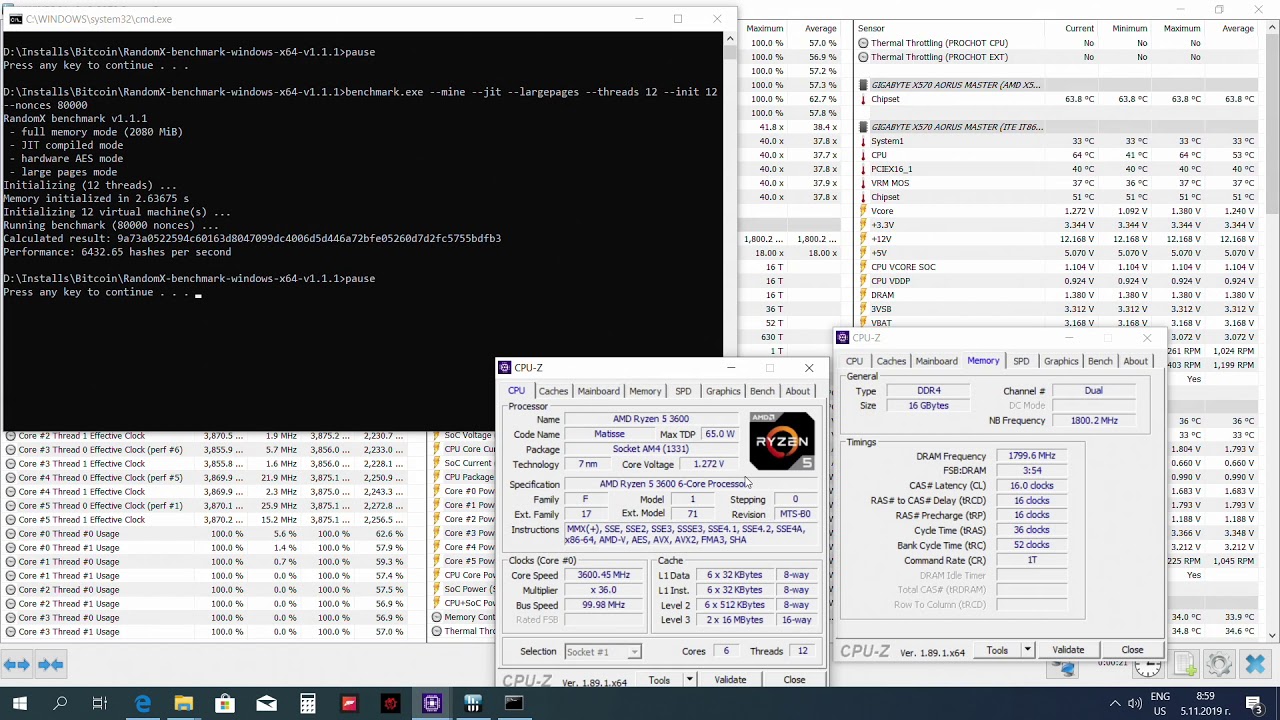Image resolution: width=1280 pixels, height=720 pixels.
Task: Switch to SPD tab in front CPU-Z
Action: click(x=683, y=391)
